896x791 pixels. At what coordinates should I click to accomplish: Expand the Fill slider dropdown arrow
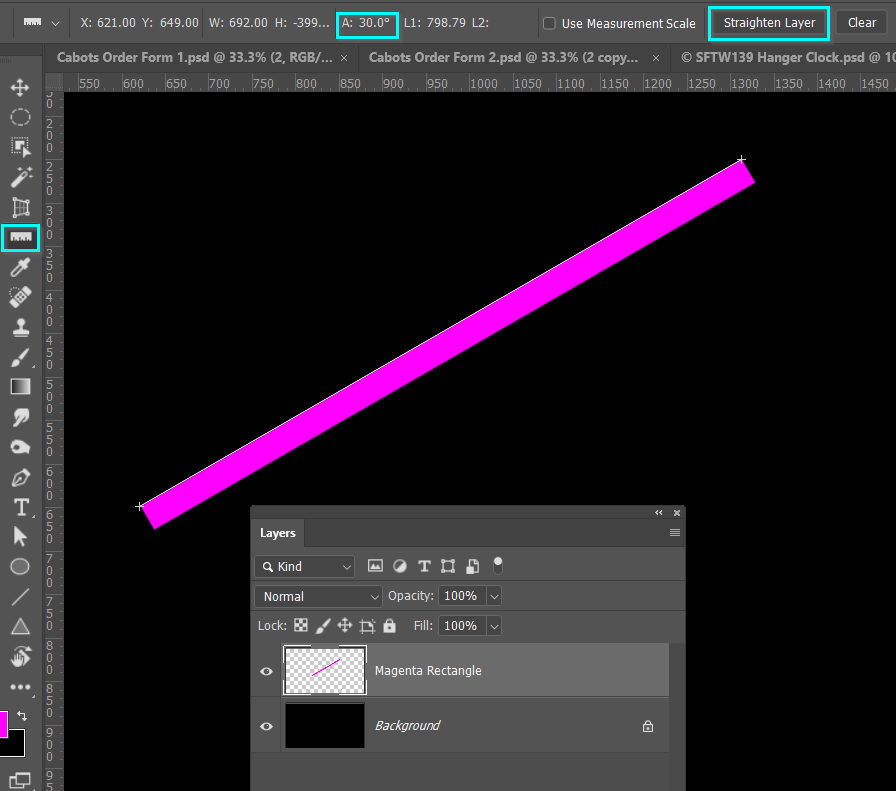494,626
